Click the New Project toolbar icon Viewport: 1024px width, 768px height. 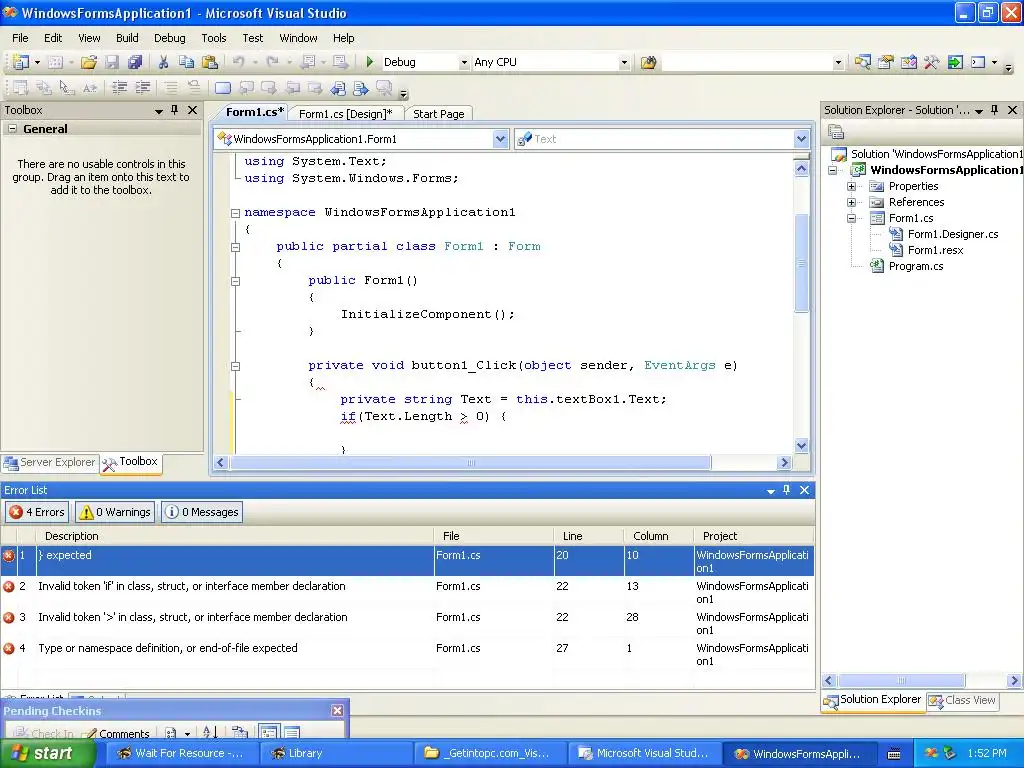tap(20, 62)
